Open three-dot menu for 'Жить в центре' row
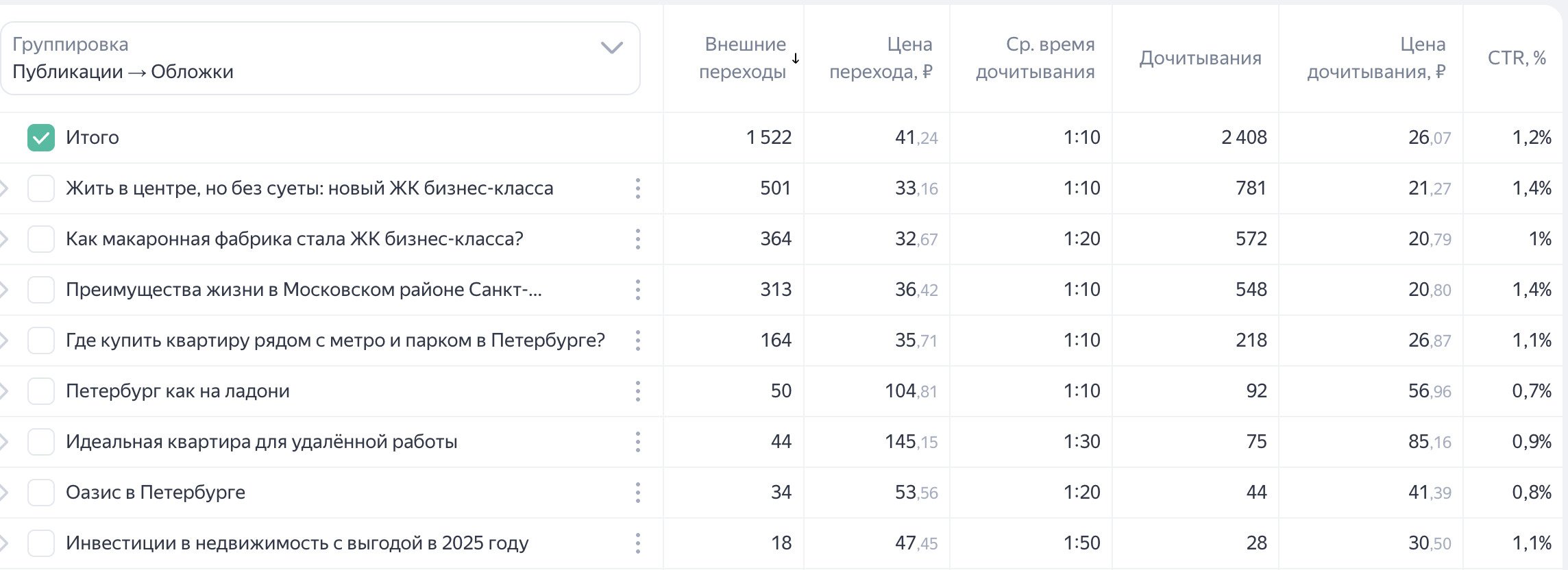 click(x=638, y=188)
